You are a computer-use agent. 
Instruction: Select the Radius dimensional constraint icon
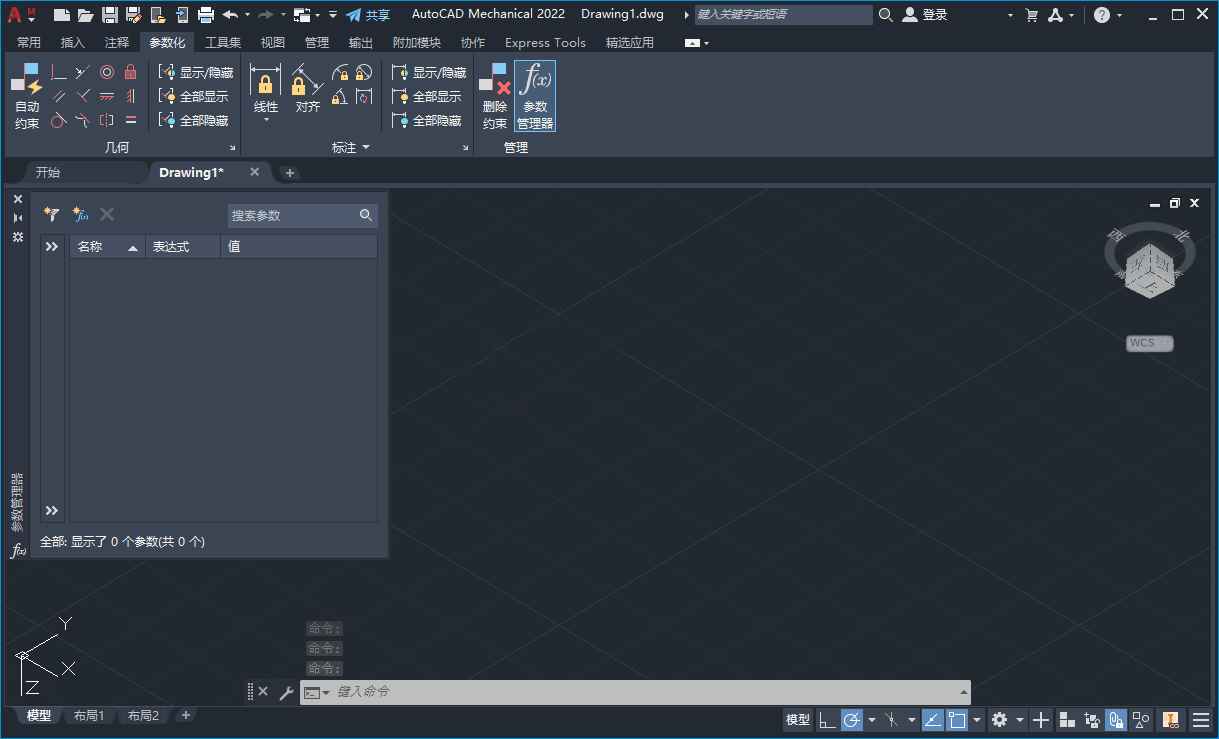pyautogui.click(x=340, y=72)
